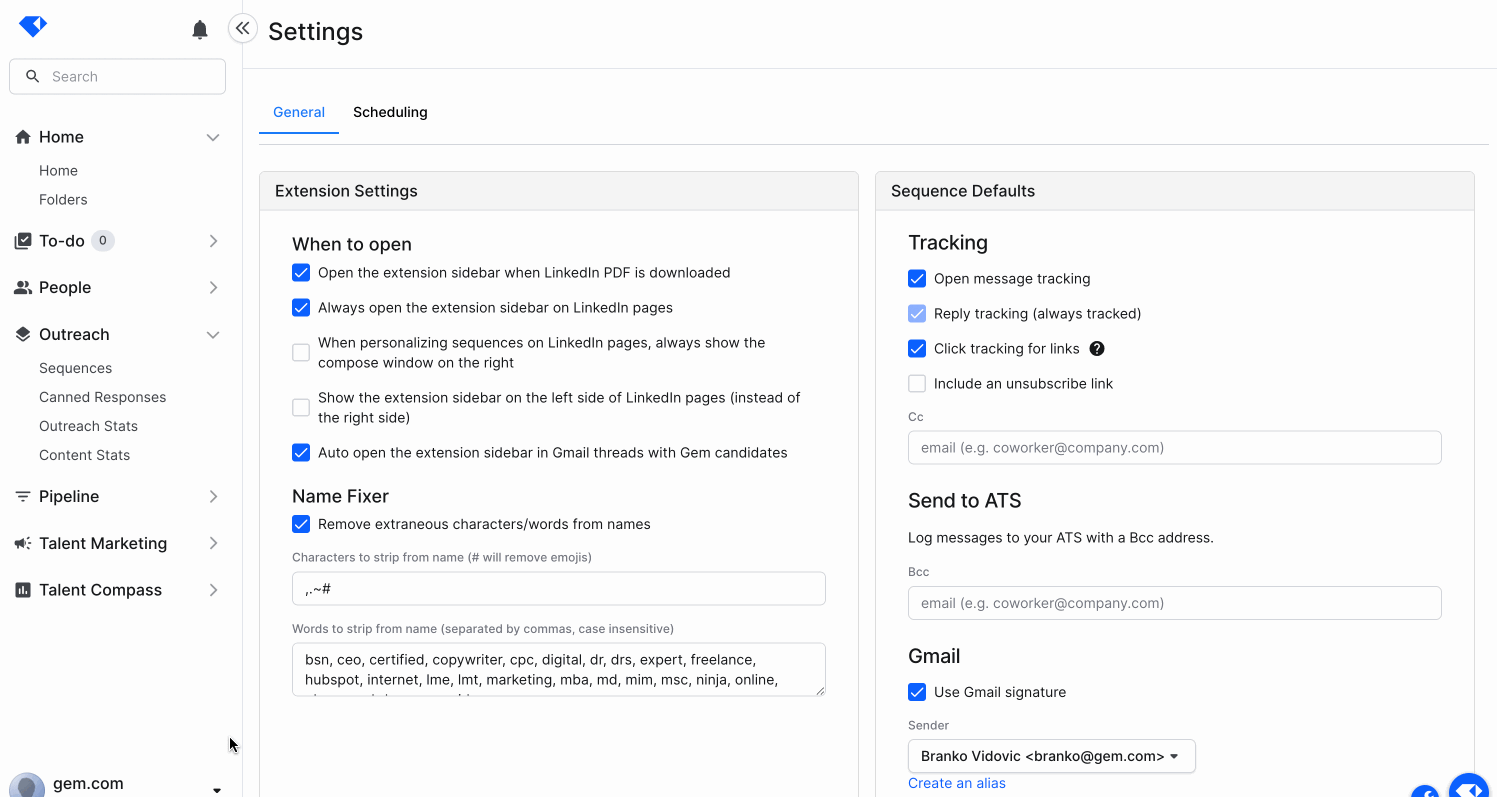Click the help icon beside click tracking
The height and width of the screenshot is (797, 1497).
(1097, 349)
